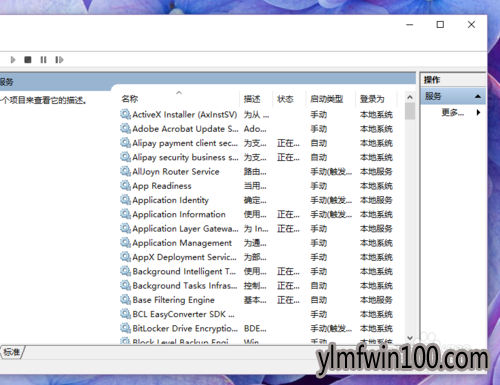Viewport: 500px width, 385px height.
Task: Sort services by the 状态 column header
Action: [x=285, y=99]
